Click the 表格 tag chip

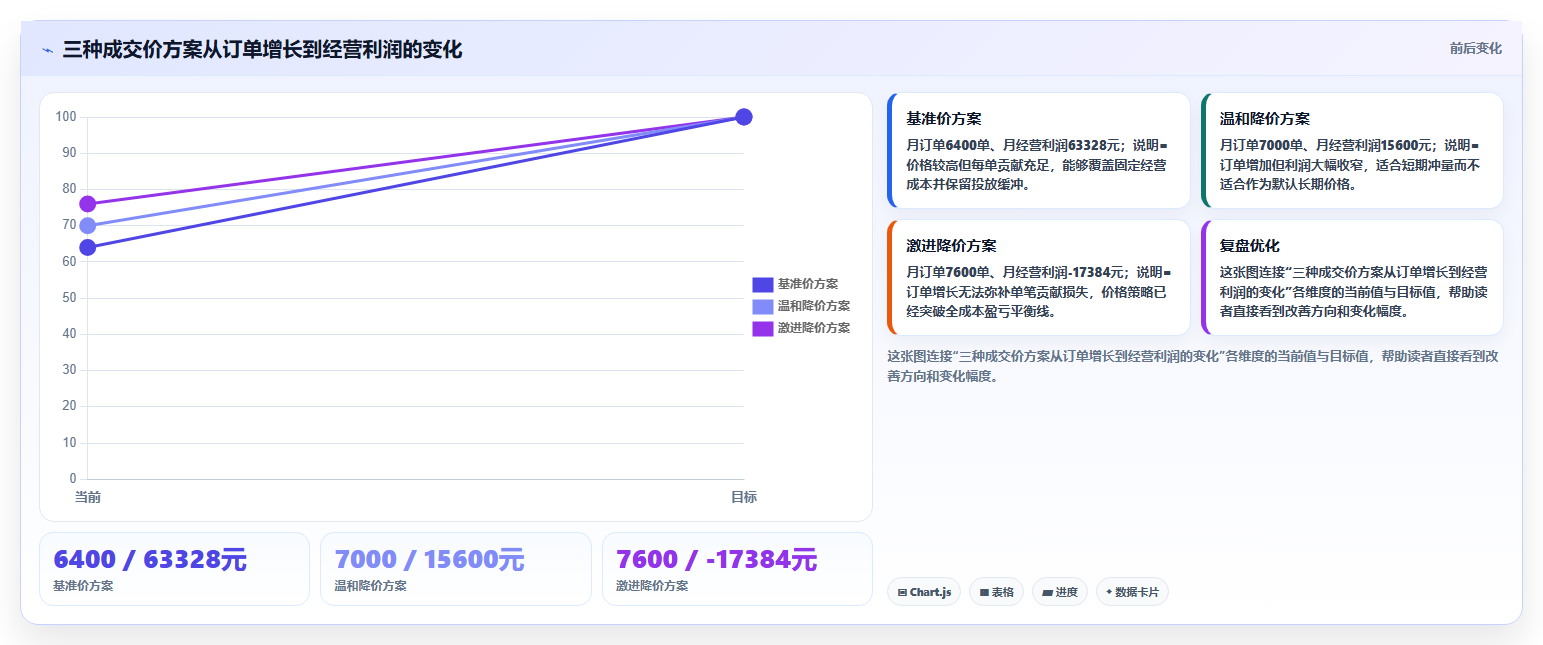point(997,592)
